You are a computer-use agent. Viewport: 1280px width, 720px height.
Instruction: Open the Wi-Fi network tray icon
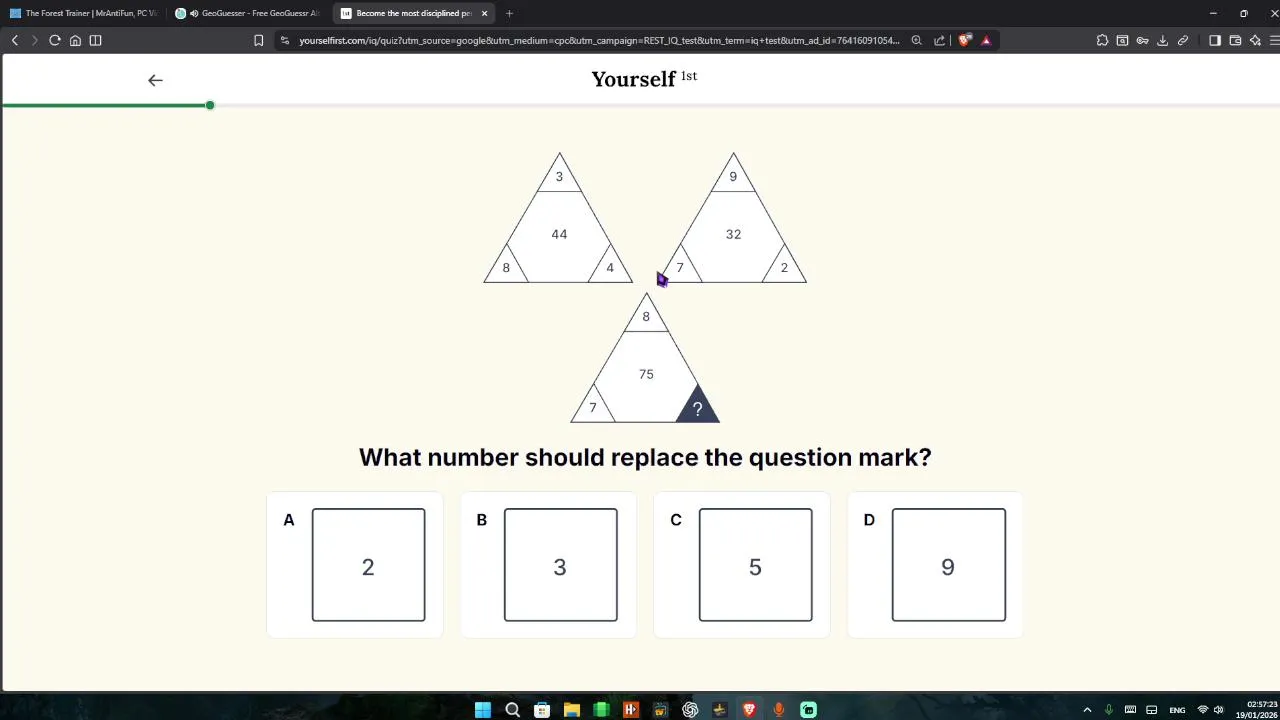(x=1203, y=710)
